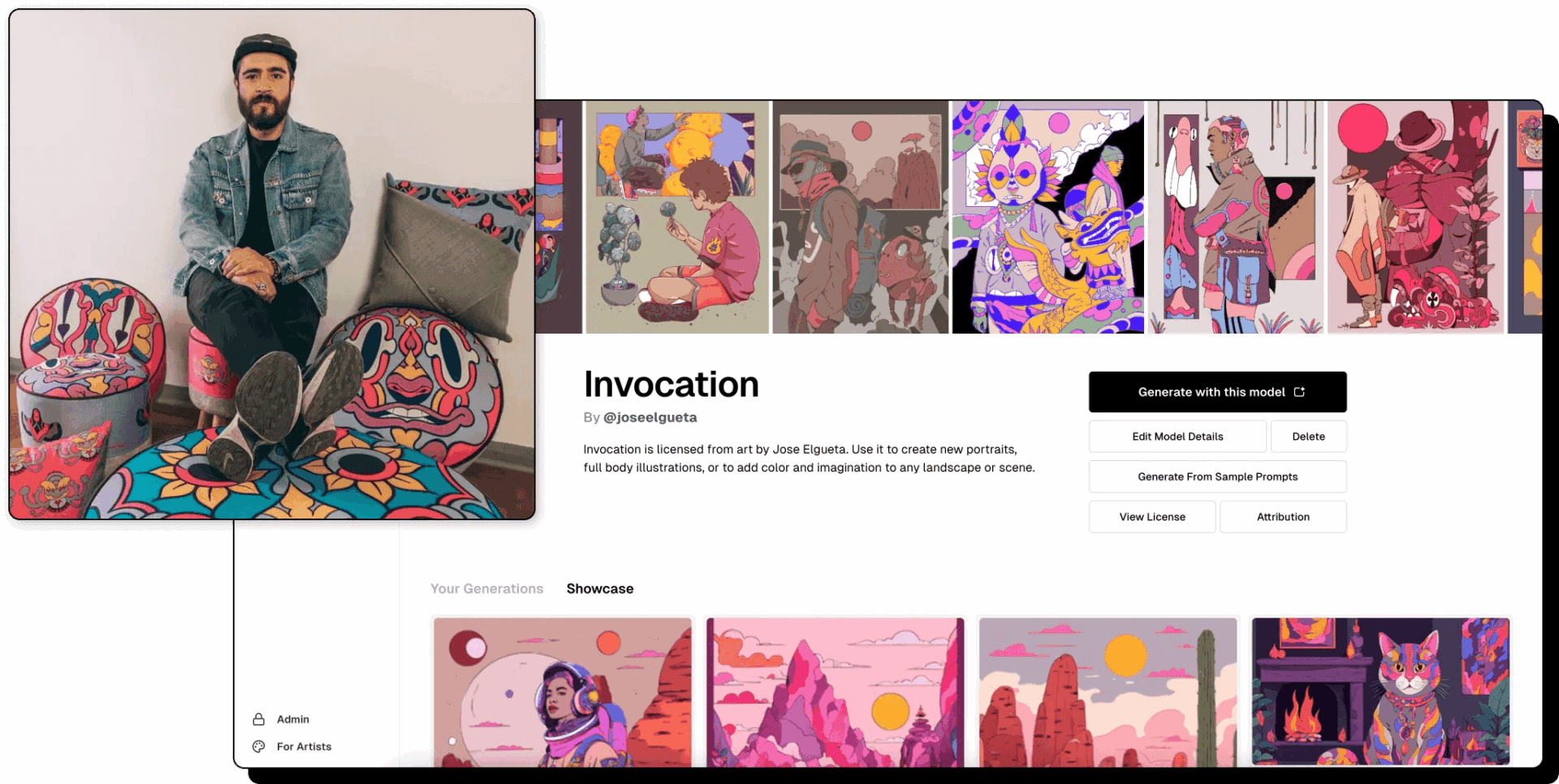Viewport: 1559px width, 784px height.
Task: Click Generate with this model button
Action: 1217,392
